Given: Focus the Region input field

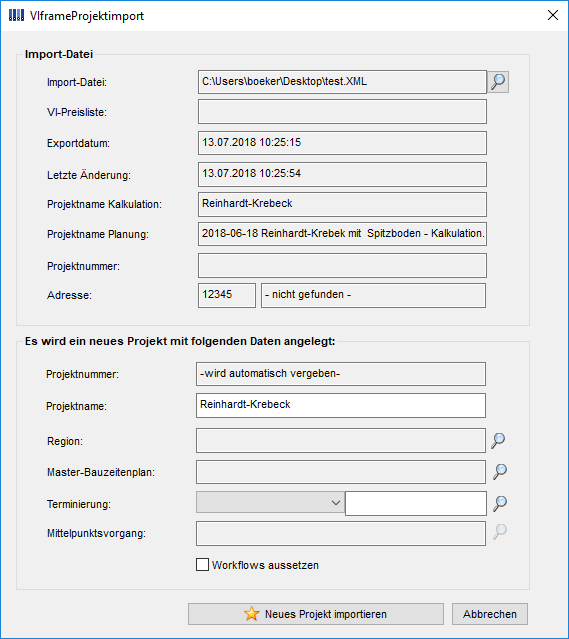Looking at the screenshot, I should tap(341, 440).
